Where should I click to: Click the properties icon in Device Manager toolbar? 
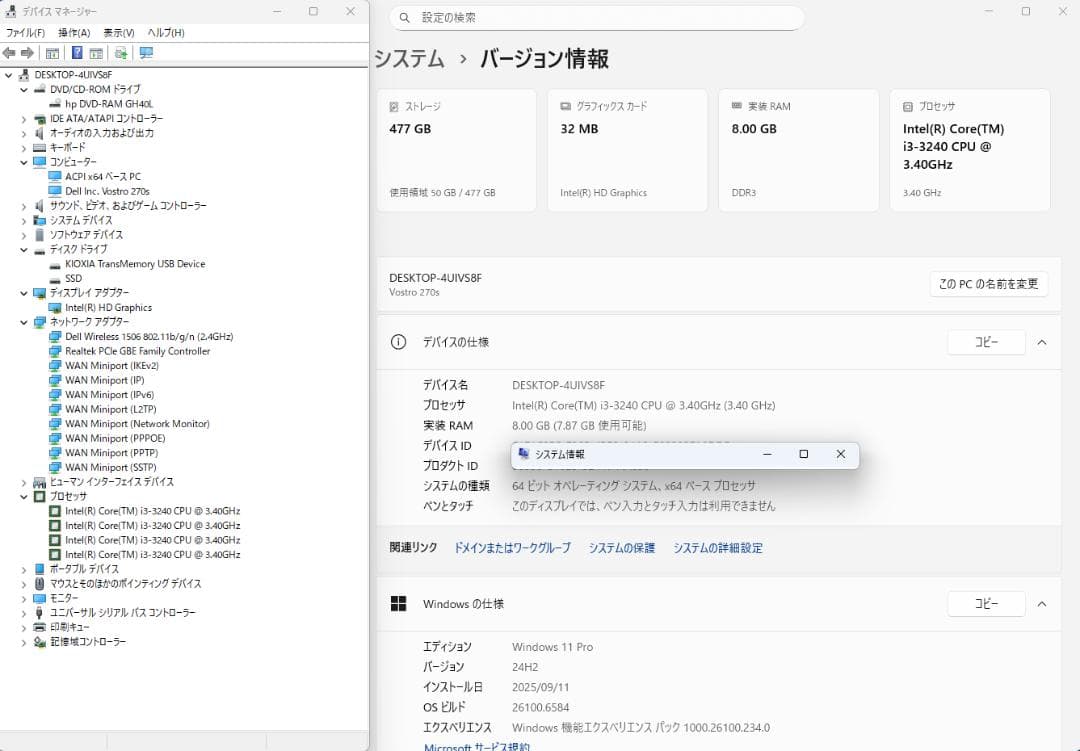[x=95, y=53]
